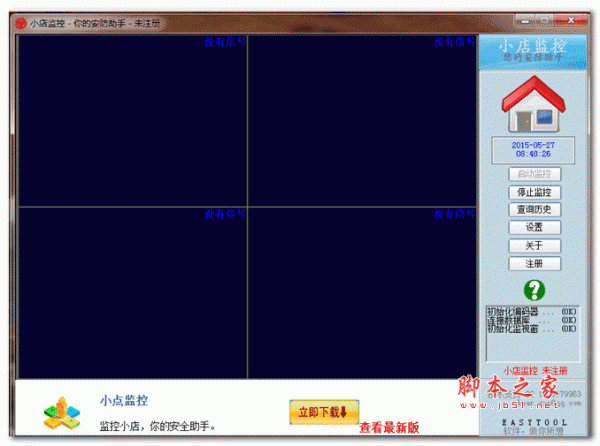The image size is (600, 446).
Task: Open the 设置 settings button
Action: click(535, 227)
